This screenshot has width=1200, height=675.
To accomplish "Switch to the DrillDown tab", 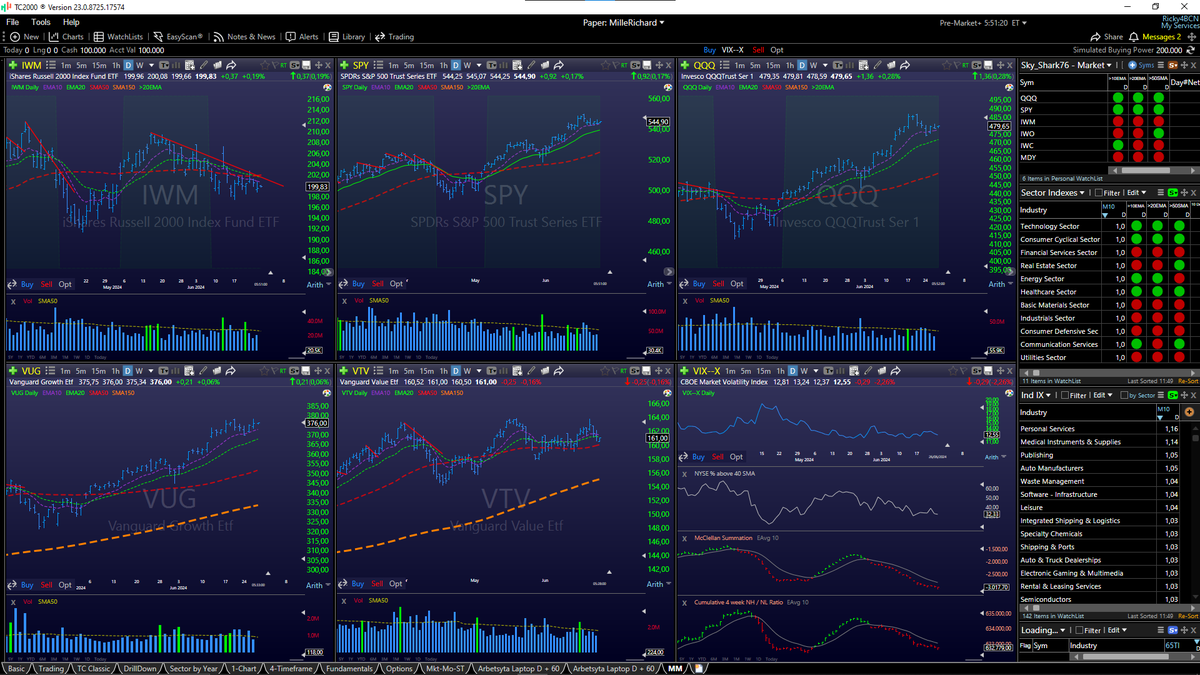I will (140, 668).
